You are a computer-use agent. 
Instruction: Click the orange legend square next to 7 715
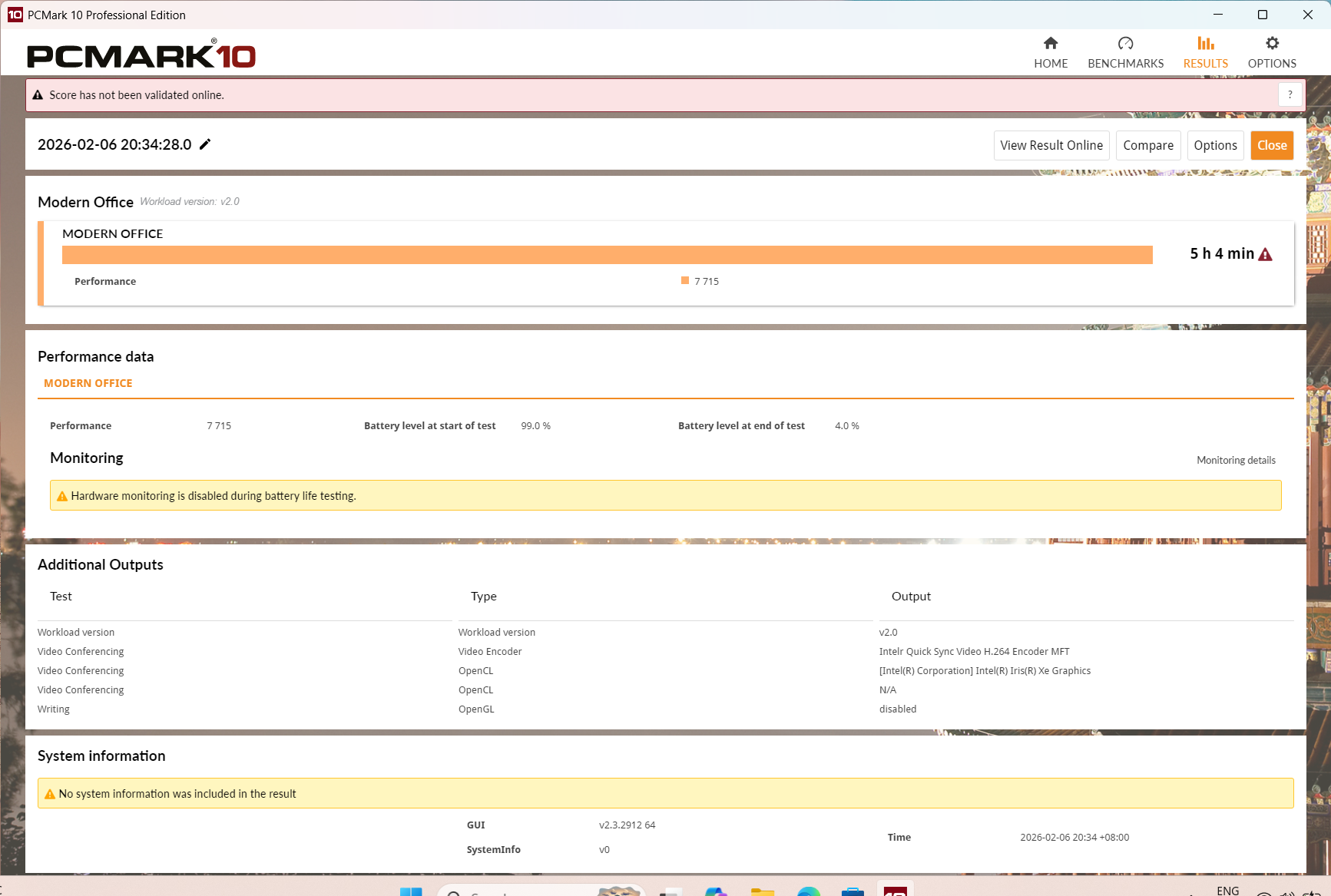(685, 281)
